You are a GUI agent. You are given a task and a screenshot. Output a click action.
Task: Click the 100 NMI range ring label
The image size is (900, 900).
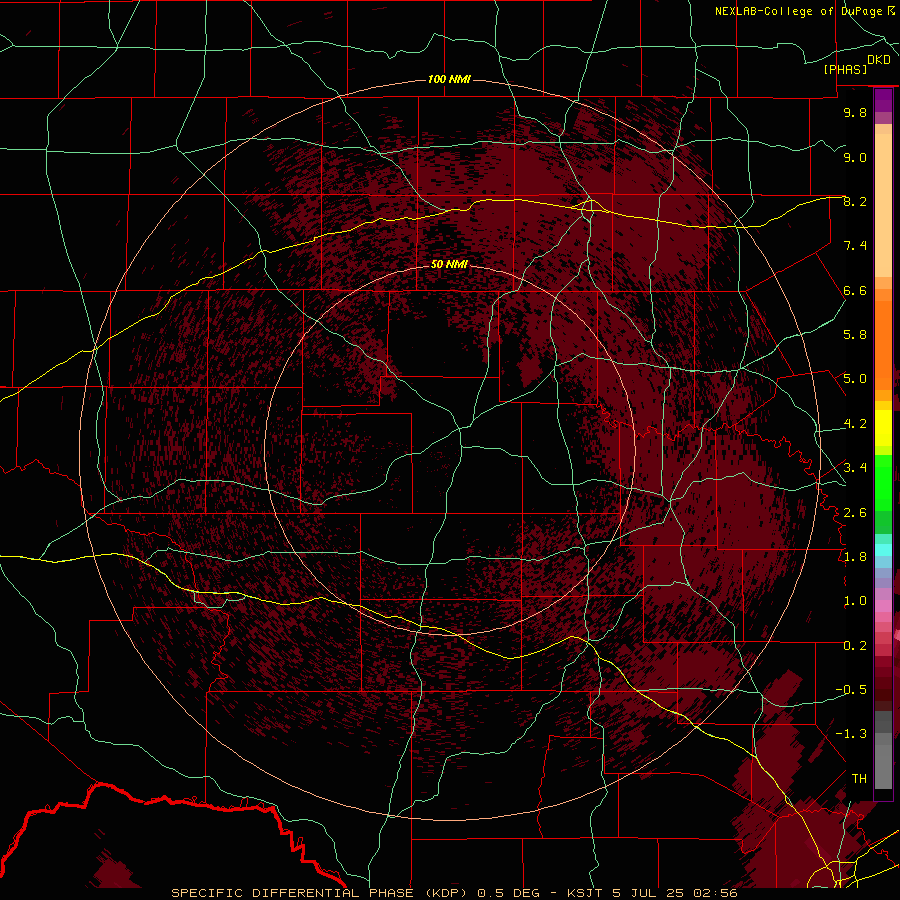(449, 79)
